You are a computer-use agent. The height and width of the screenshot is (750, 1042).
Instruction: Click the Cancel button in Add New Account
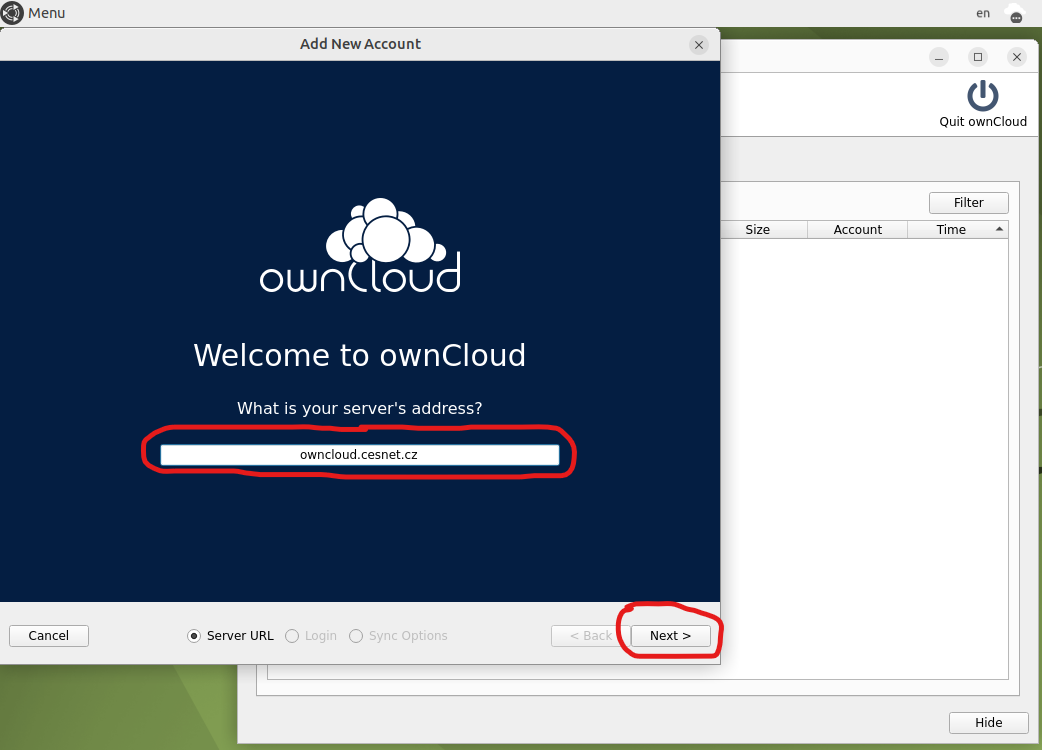pyautogui.click(x=49, y=636)
